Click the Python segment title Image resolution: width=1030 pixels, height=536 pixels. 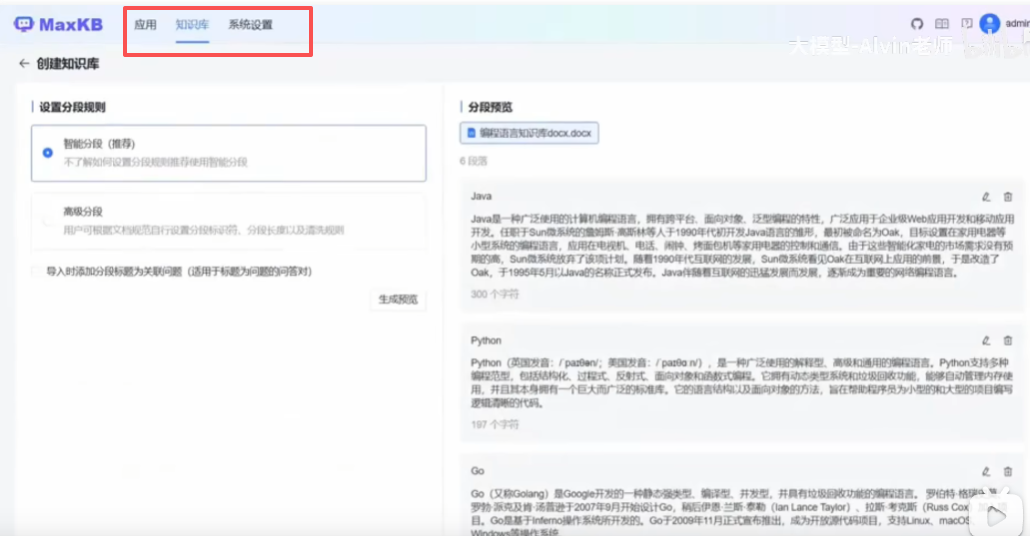point(485,340)
